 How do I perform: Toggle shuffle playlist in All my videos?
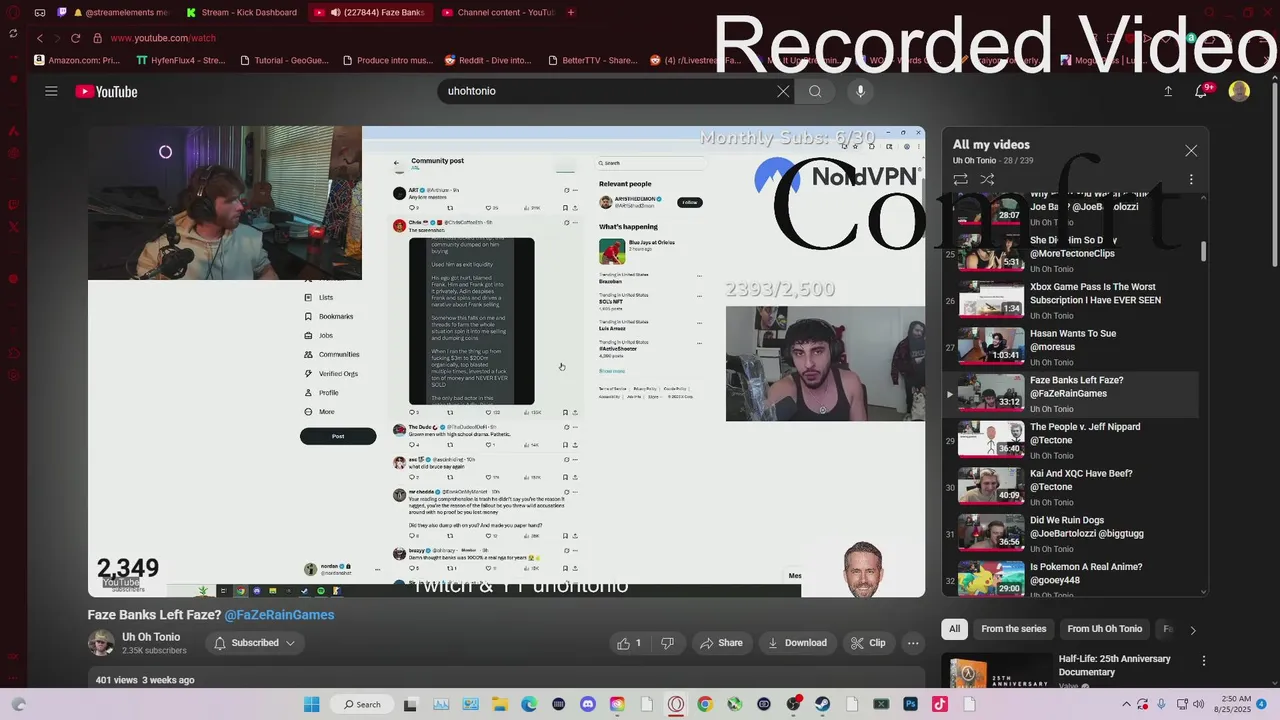tap(987, 179)
